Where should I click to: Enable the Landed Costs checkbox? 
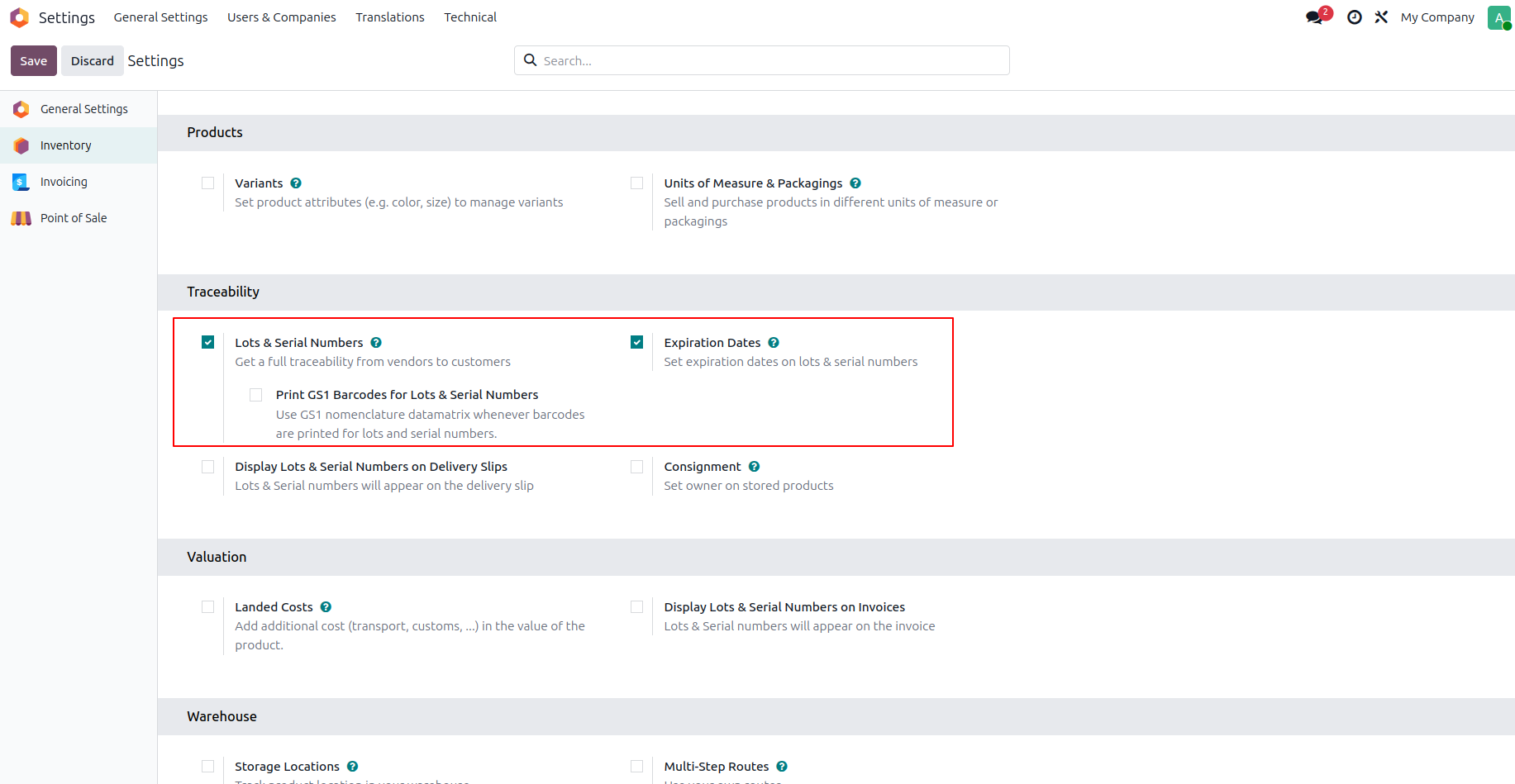pyautogui.click(x=208, y=607)
